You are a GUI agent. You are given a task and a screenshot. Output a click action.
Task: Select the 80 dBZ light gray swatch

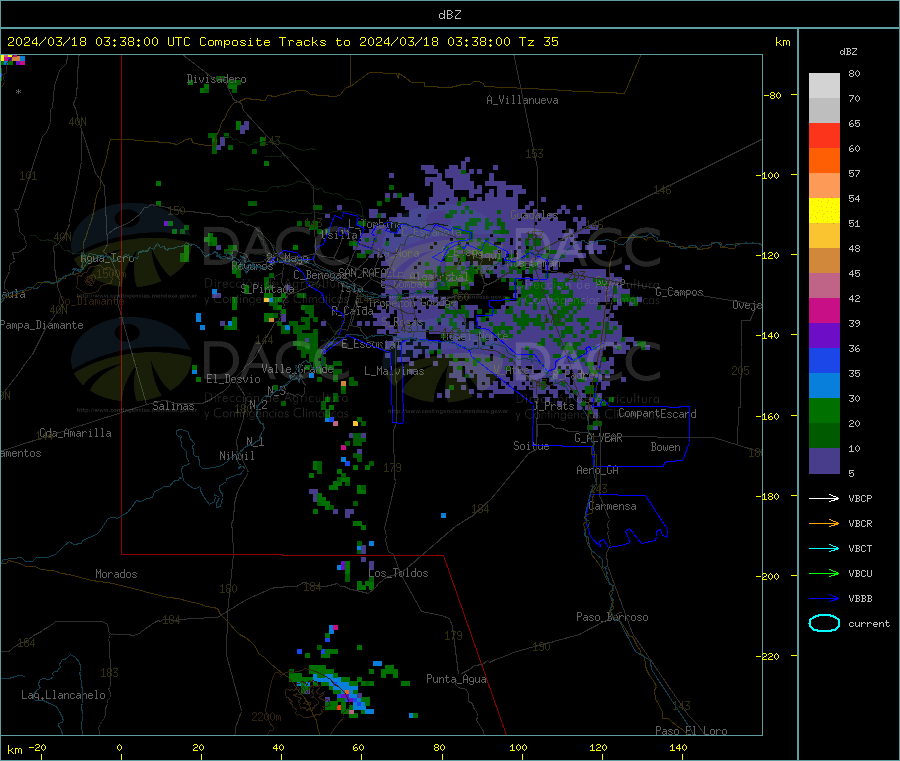coord(824,86)
